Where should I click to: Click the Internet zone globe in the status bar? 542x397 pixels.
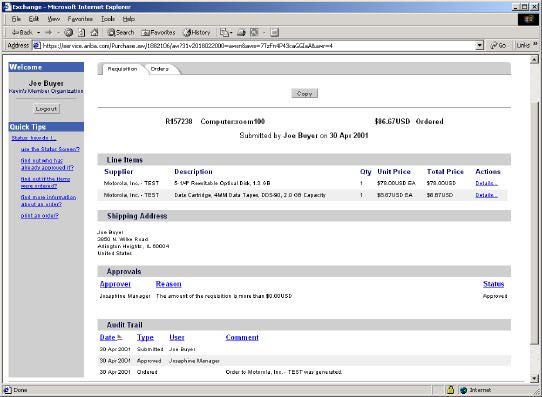pyautogui.click(x=464, y=390)
